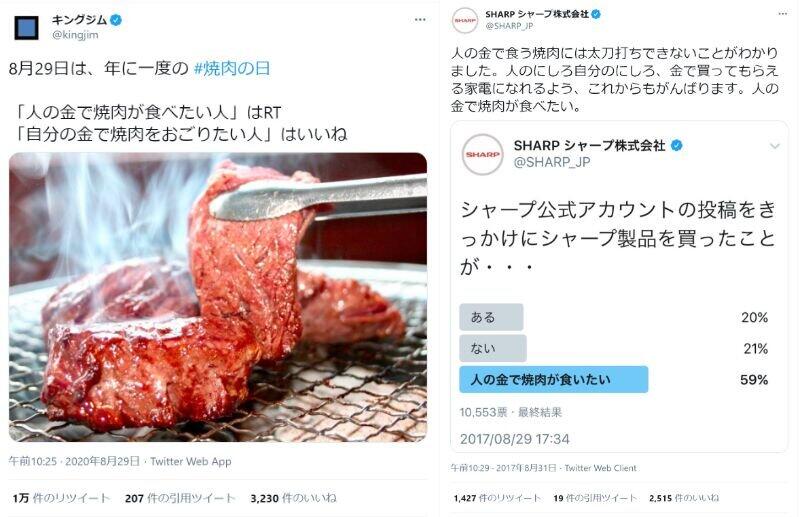Show the 1,427 retweets of SHARP's tweet

point(497,498)
